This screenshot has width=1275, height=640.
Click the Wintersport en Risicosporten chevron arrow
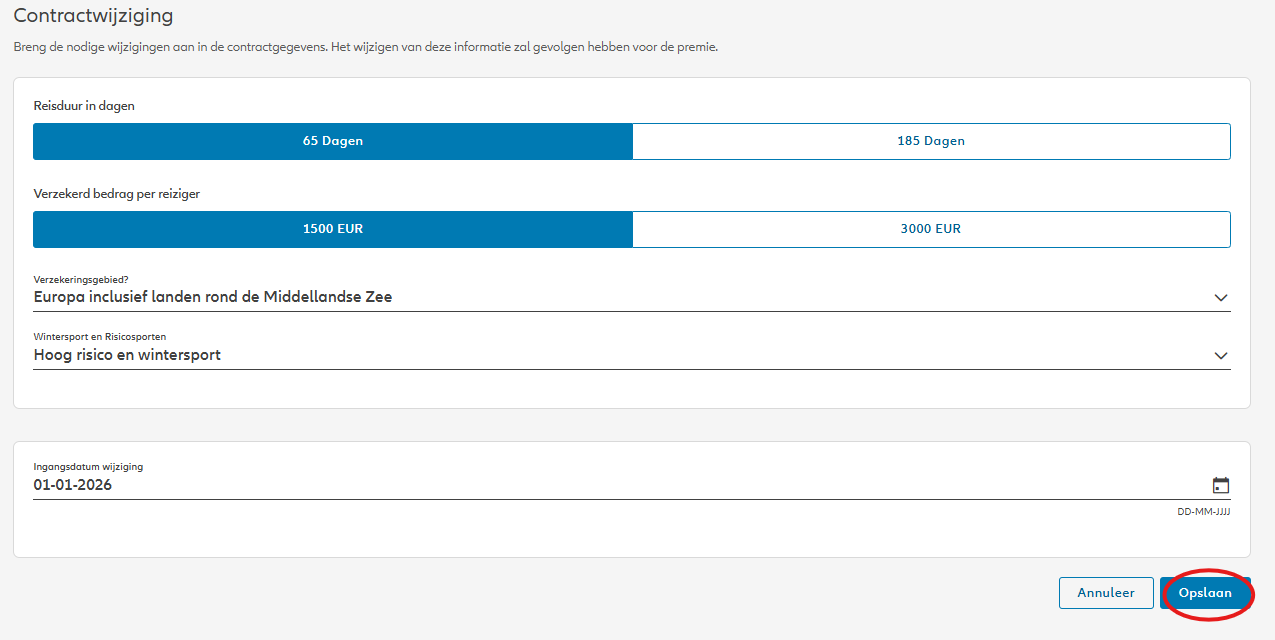(x=1220, y=355)
